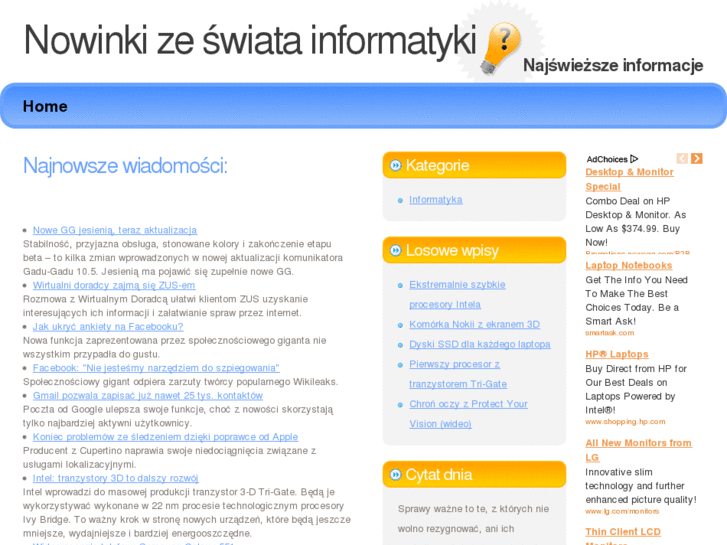Click the Desktop & Monitor Special ad

tap(629, 179)
